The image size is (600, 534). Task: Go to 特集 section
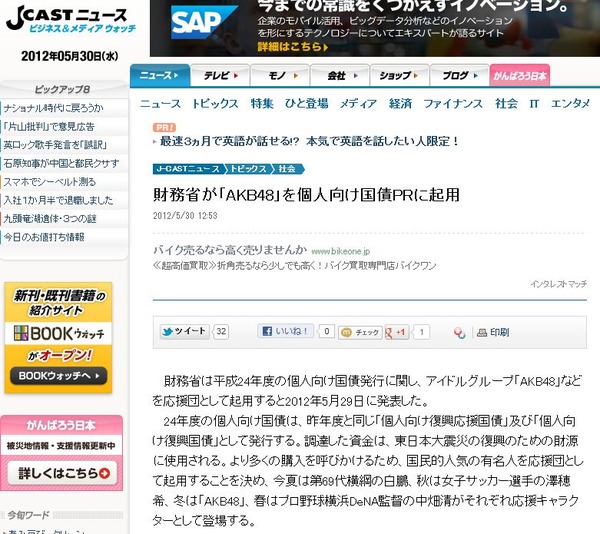(262, 104)
